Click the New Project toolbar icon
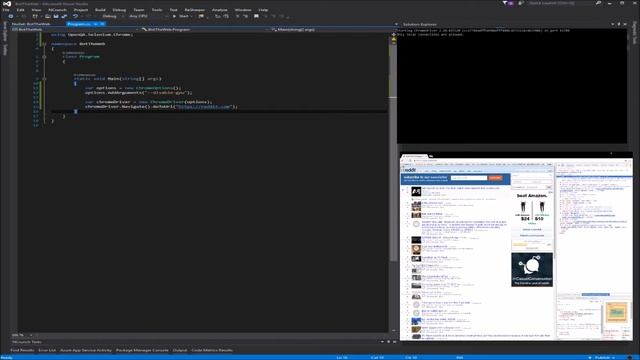This screenshot has width=640, height=360. click(x=35, y=16)
